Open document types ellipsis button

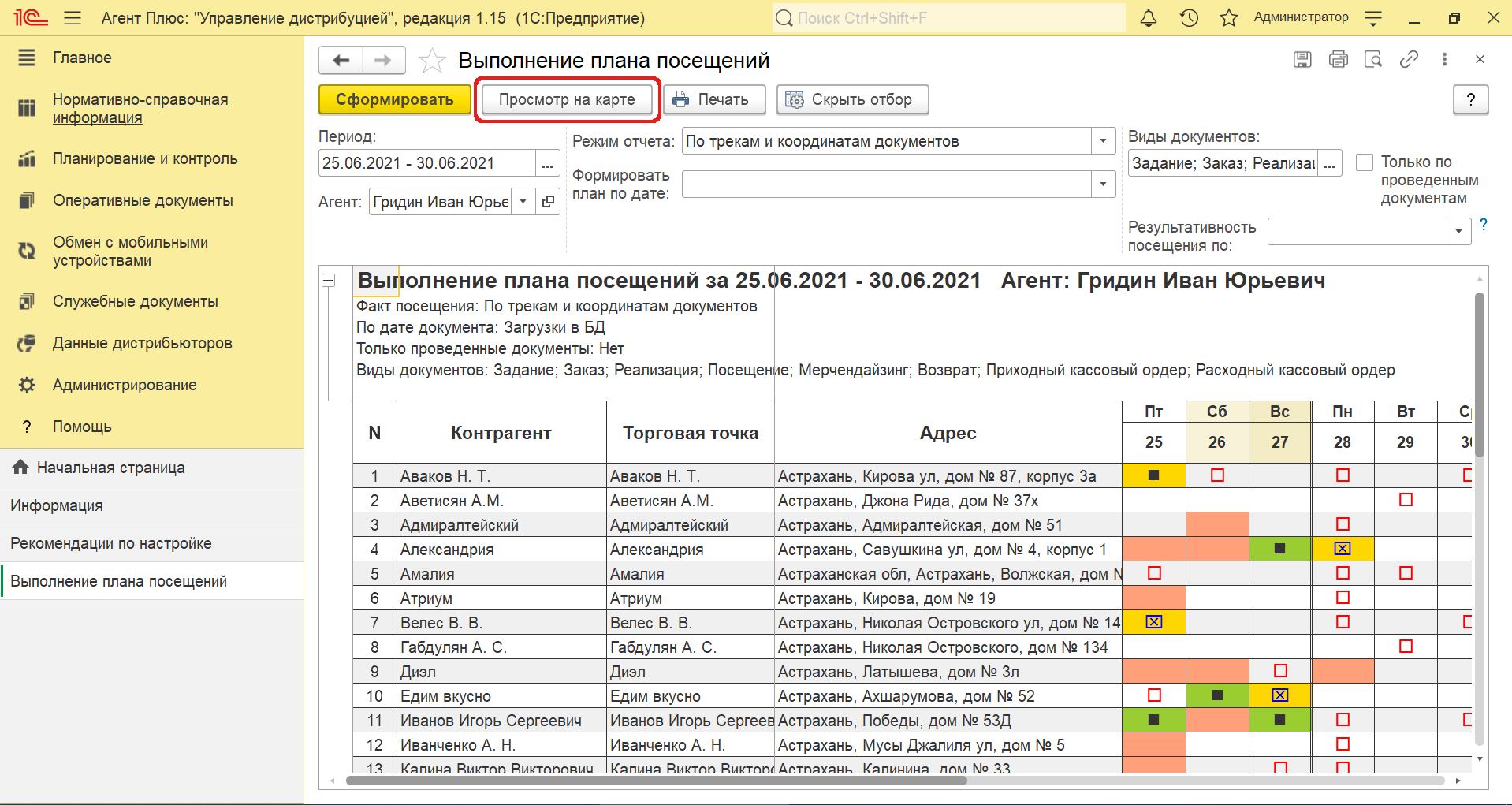click(x=1329, y=163)
